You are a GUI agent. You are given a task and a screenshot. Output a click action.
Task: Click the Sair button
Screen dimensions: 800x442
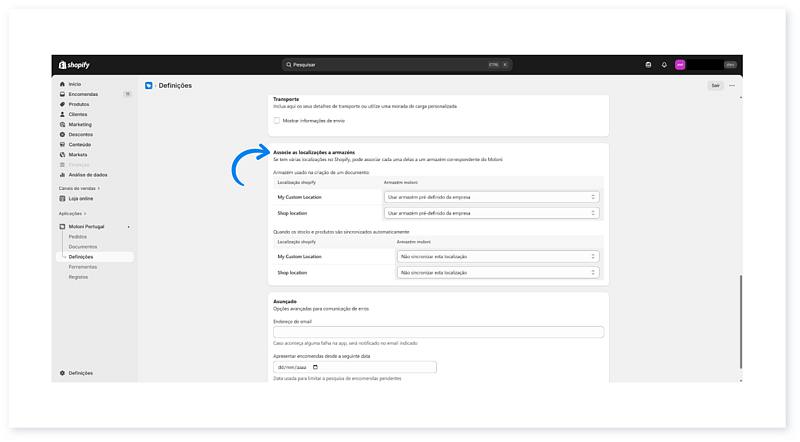point(715,86)
